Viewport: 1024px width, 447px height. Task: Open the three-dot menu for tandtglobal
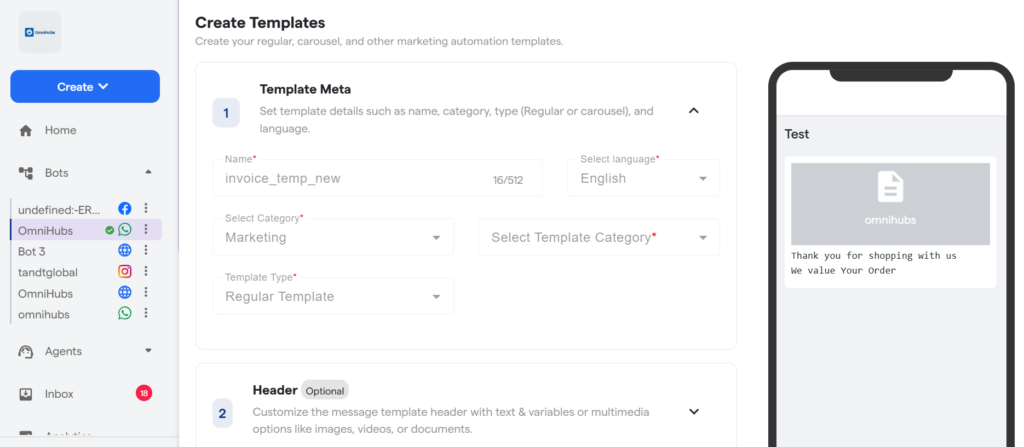click(x=146, y=271)
